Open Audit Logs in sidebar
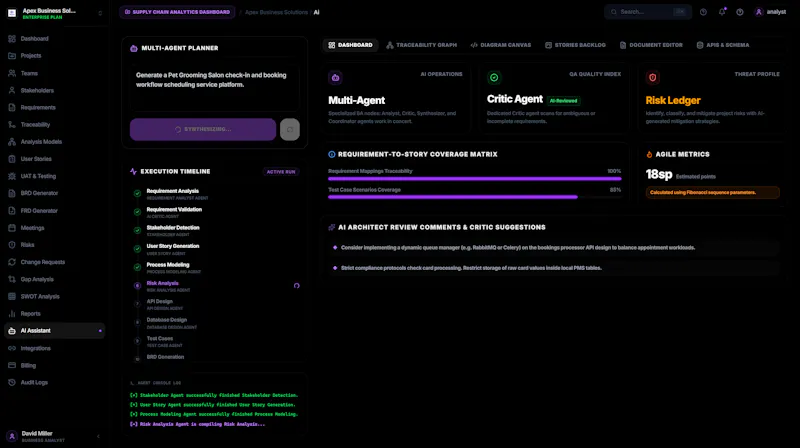The image size is (800, 448). [x=54, y=382]
